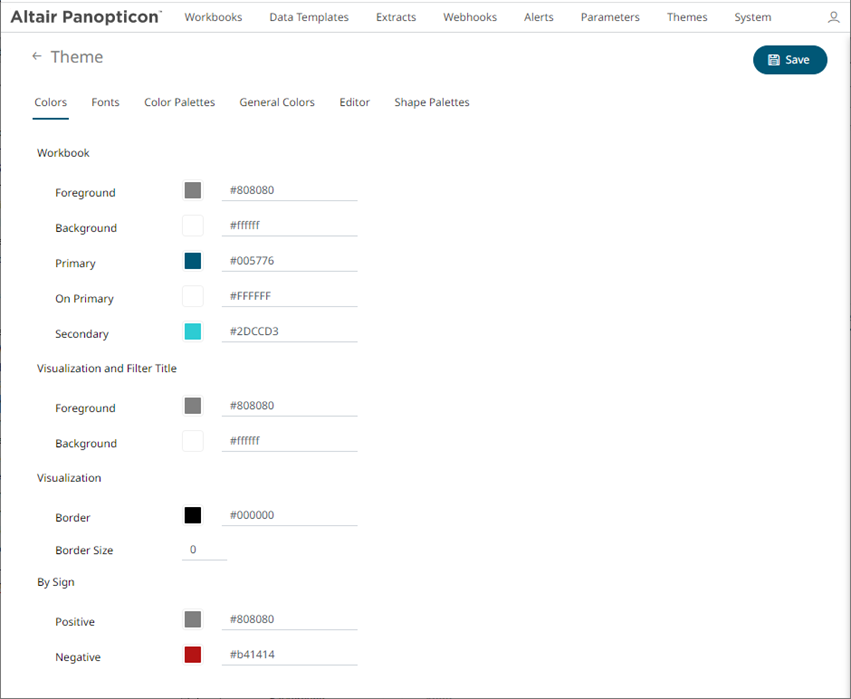Open the Workbooks menu
The image size is (851, 699).
[213, 17]
